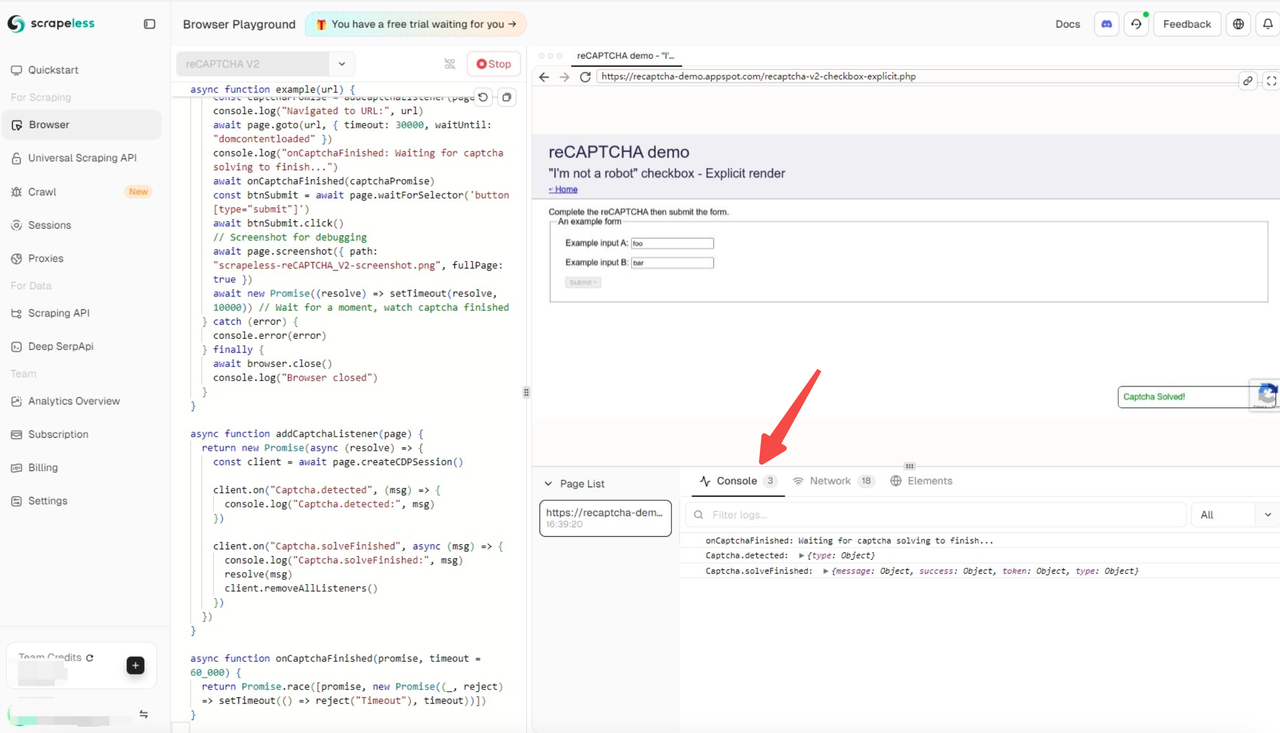Click the Analytics Overview chart icon
This screenshot has width=1280, height=733.
click(17, 401)
